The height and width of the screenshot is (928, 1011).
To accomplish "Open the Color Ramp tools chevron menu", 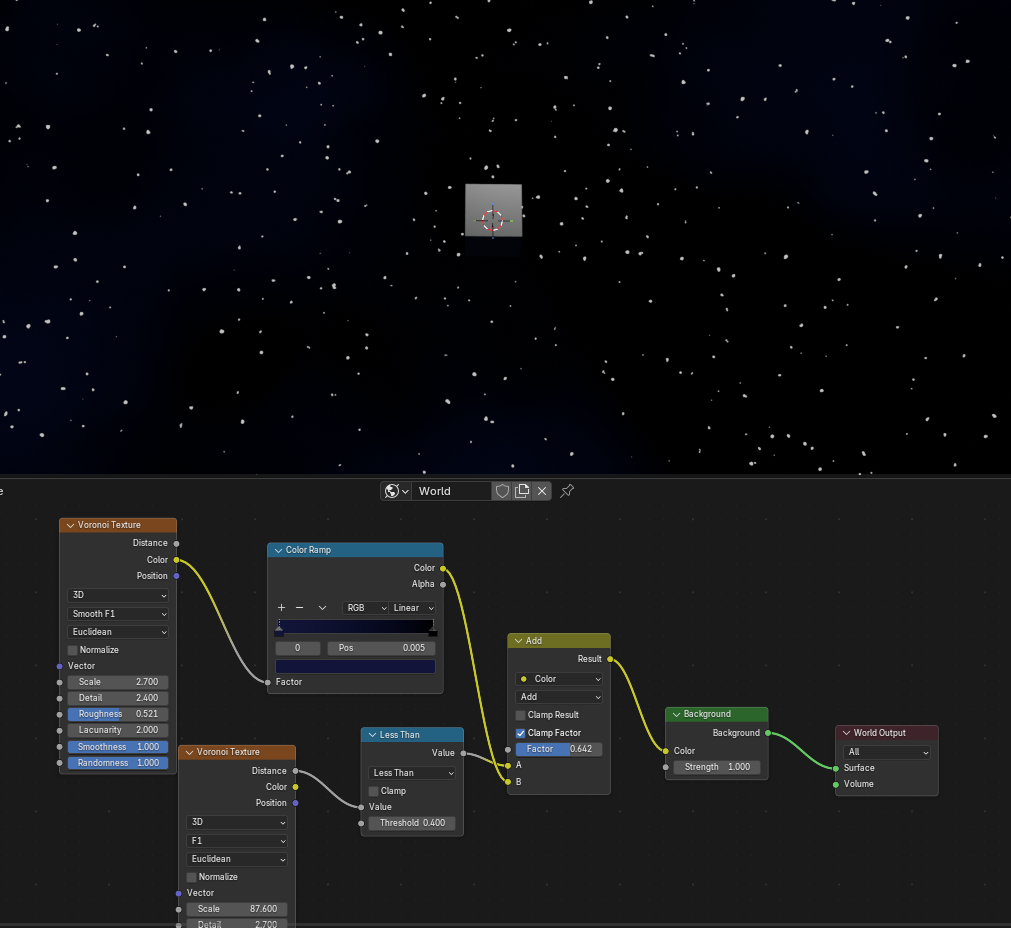I will pos(322,607).
